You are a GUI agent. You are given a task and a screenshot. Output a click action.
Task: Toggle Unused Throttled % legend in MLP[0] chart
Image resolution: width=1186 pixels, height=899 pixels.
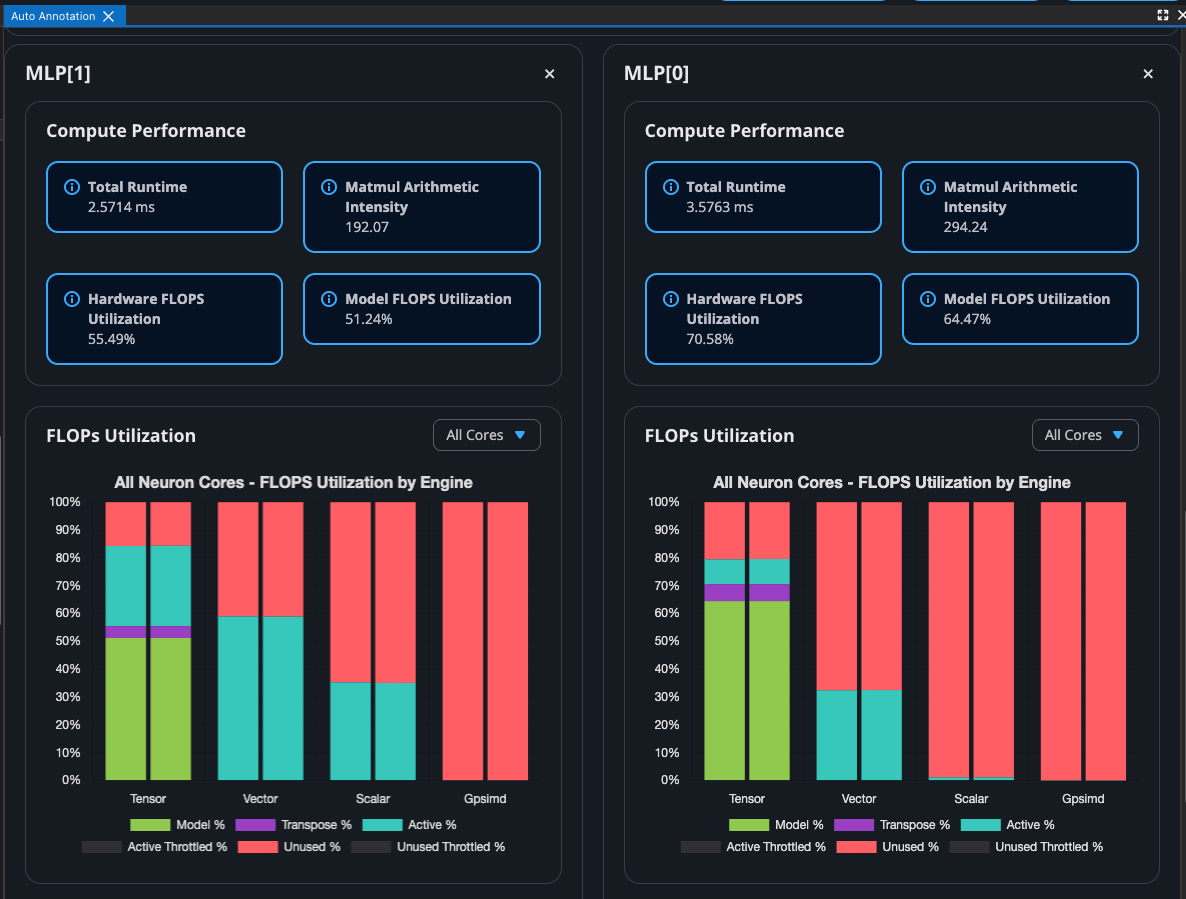(1026, 847)
